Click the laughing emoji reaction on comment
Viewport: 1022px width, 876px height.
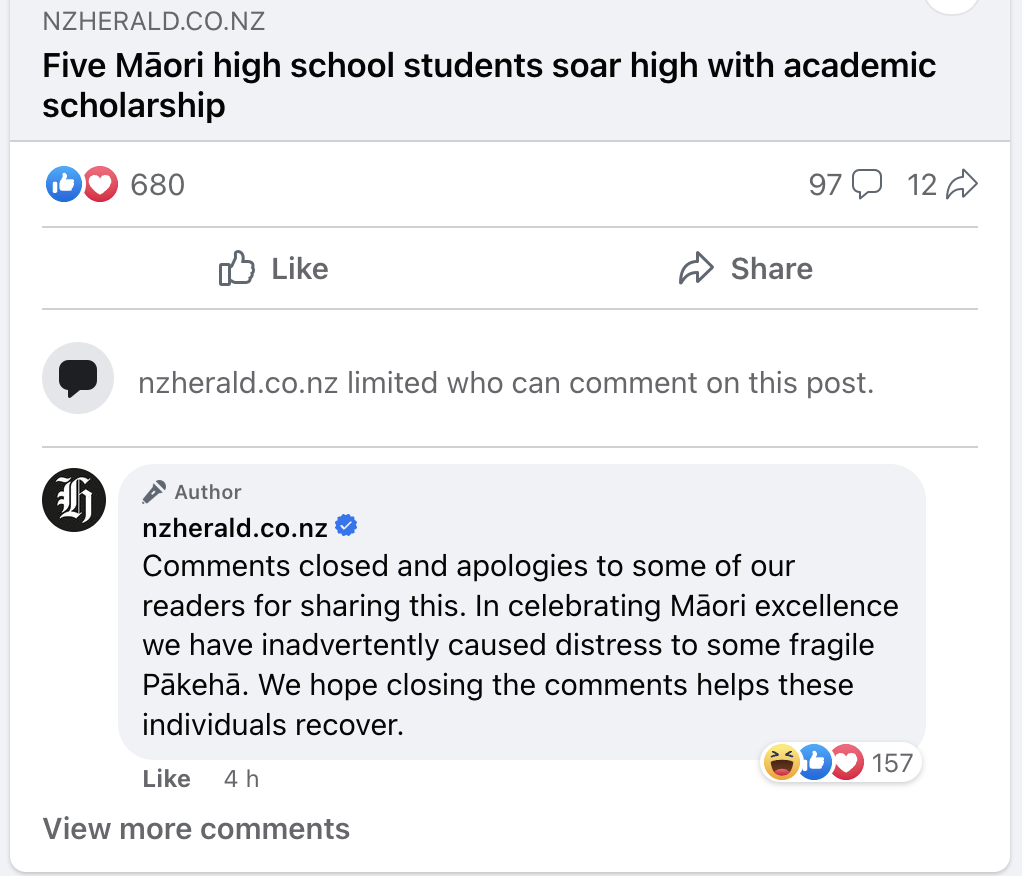coord(780,763)
